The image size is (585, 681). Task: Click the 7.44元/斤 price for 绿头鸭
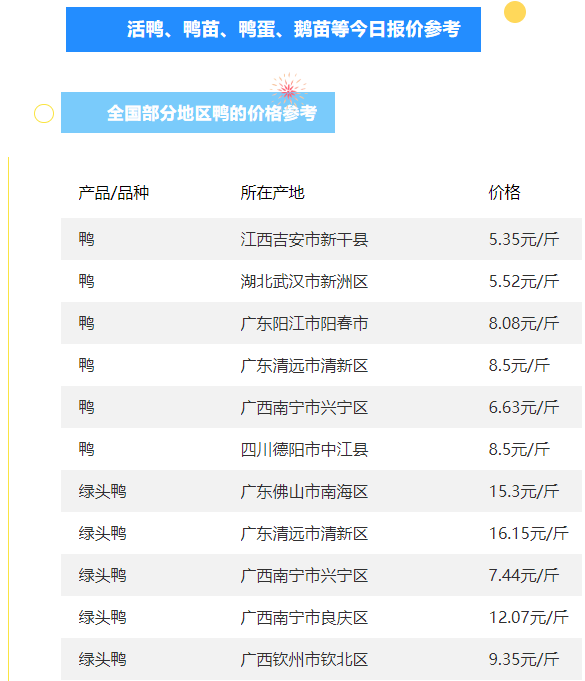point(524,575)
